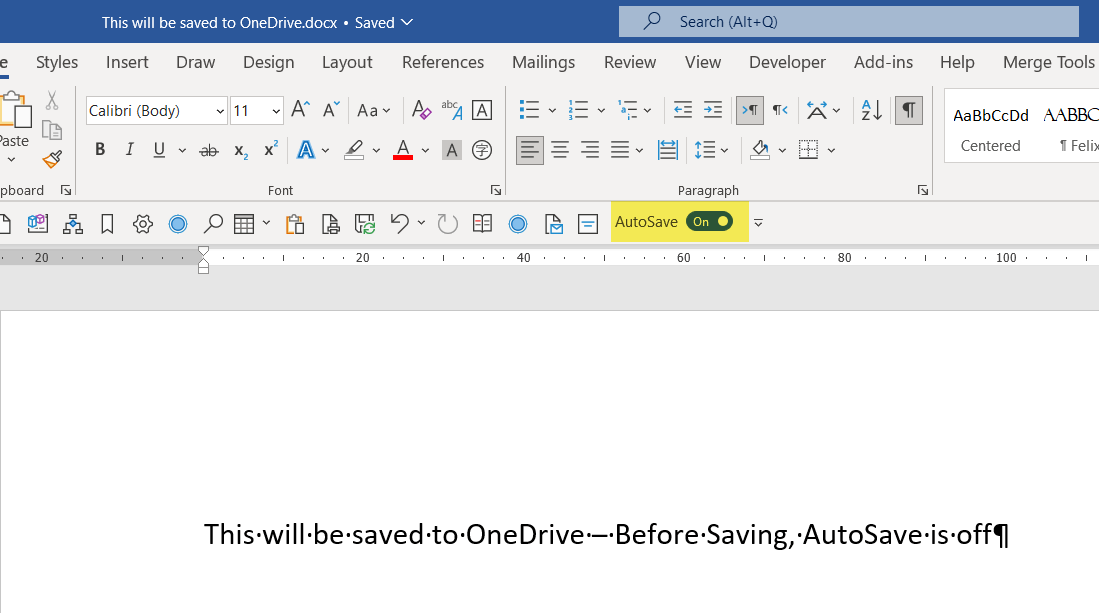
Task: Switch to the Mailings tab
Action: click(x=543, y=62)
